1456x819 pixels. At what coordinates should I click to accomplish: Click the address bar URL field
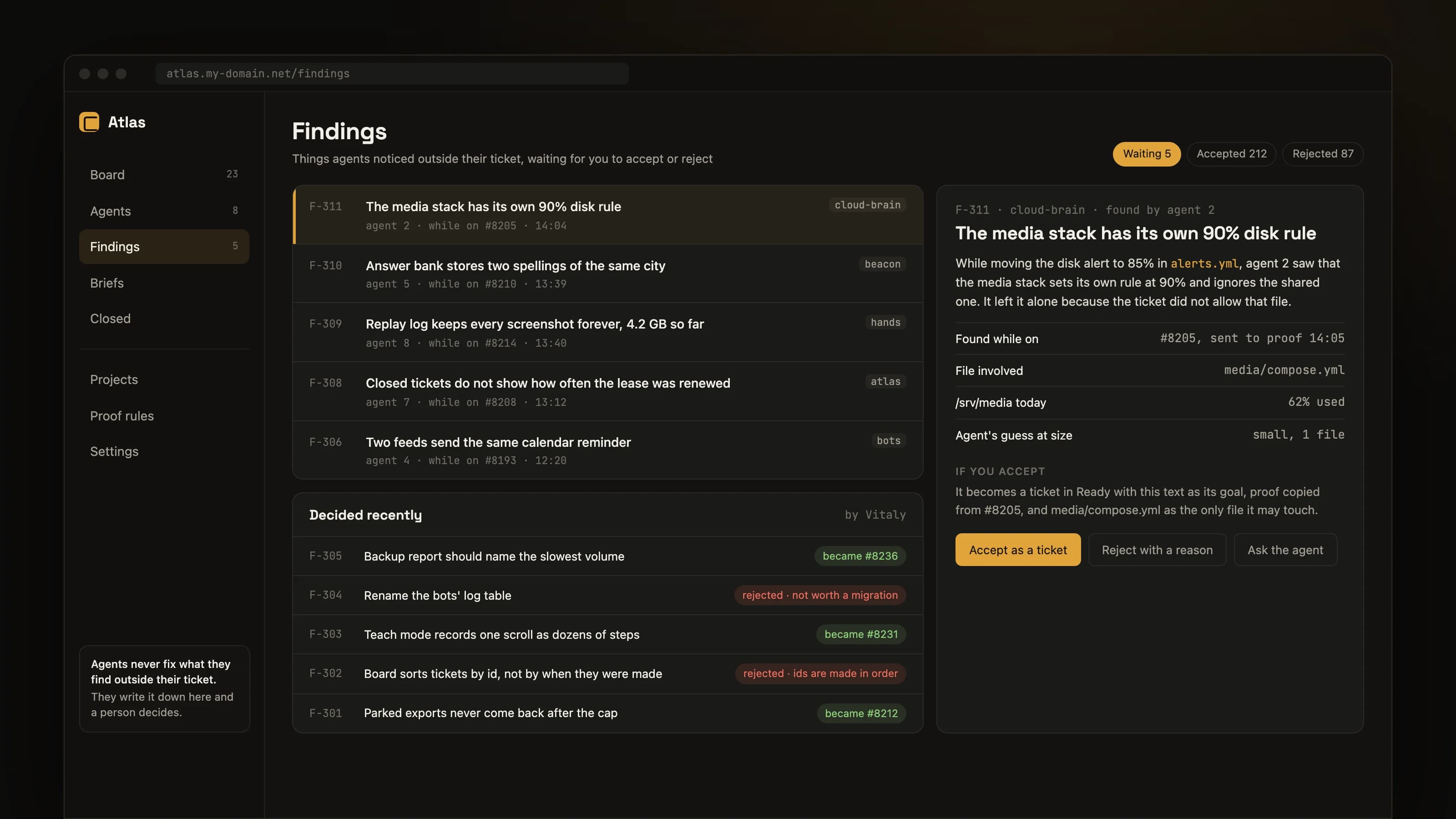tap(392, 73)
